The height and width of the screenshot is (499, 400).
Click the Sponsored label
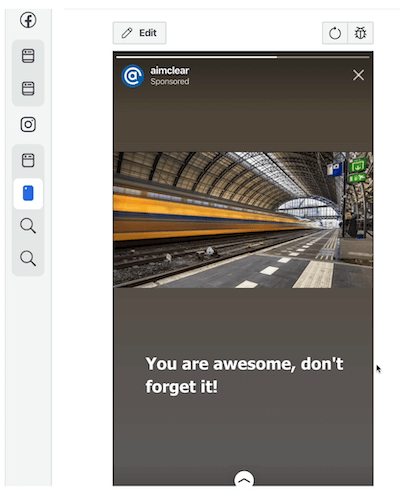(x=170, y=82)
